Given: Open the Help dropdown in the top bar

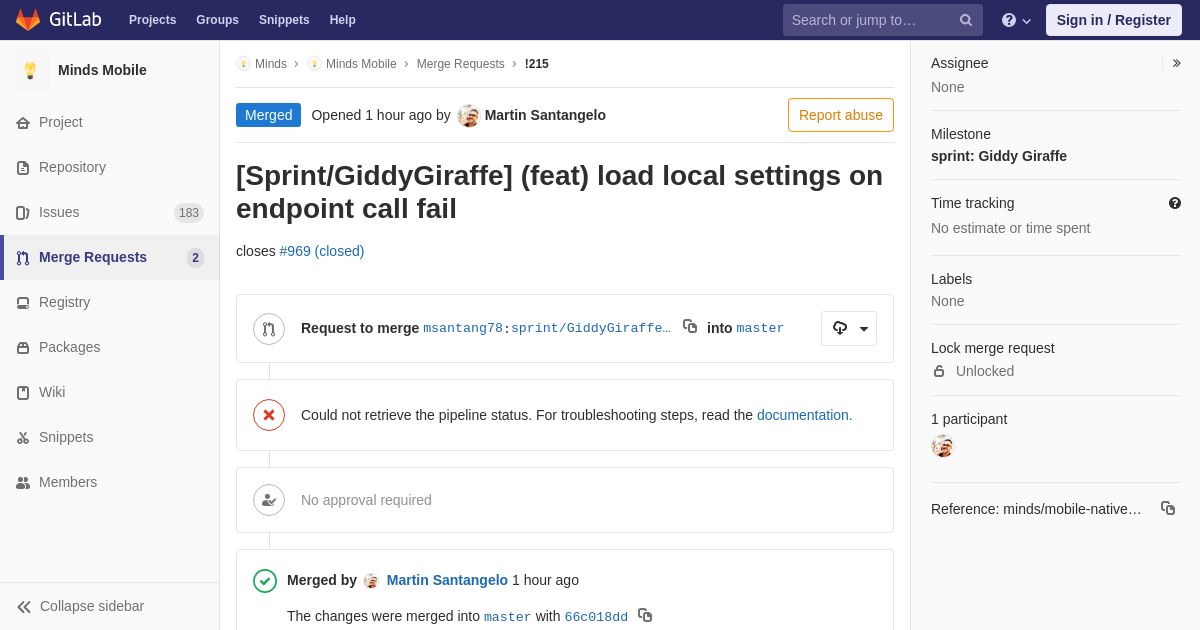Looking at the screenshot, I should coord(1016,20).
